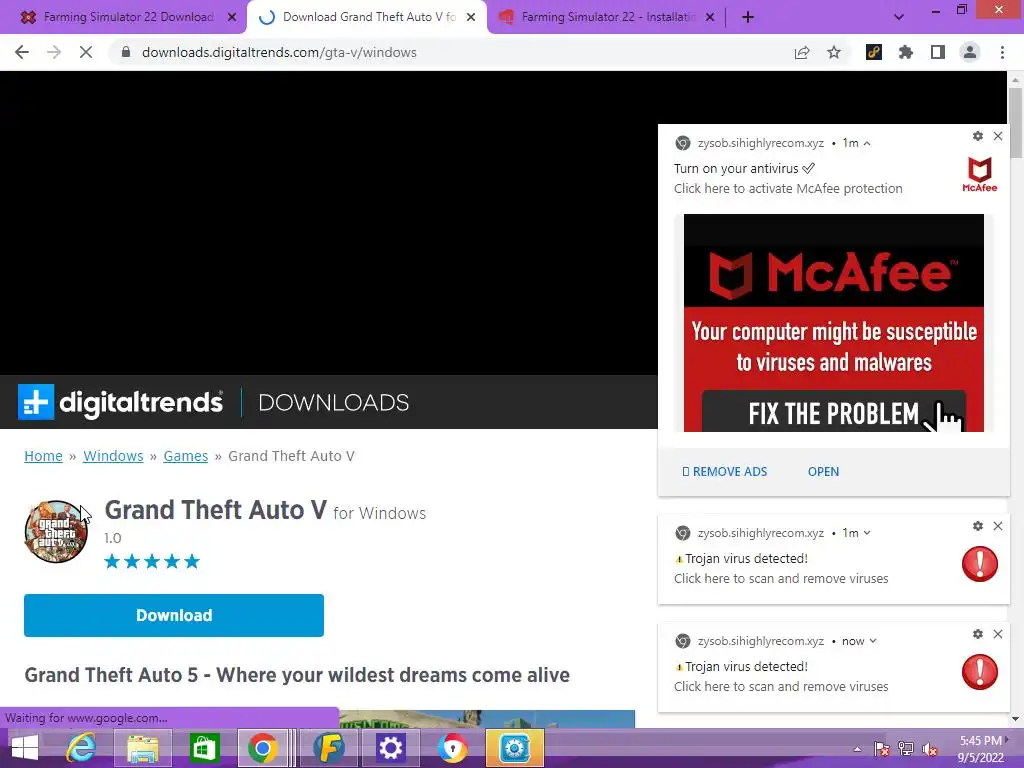Click the digitaltrends logo

pos(120,402)
